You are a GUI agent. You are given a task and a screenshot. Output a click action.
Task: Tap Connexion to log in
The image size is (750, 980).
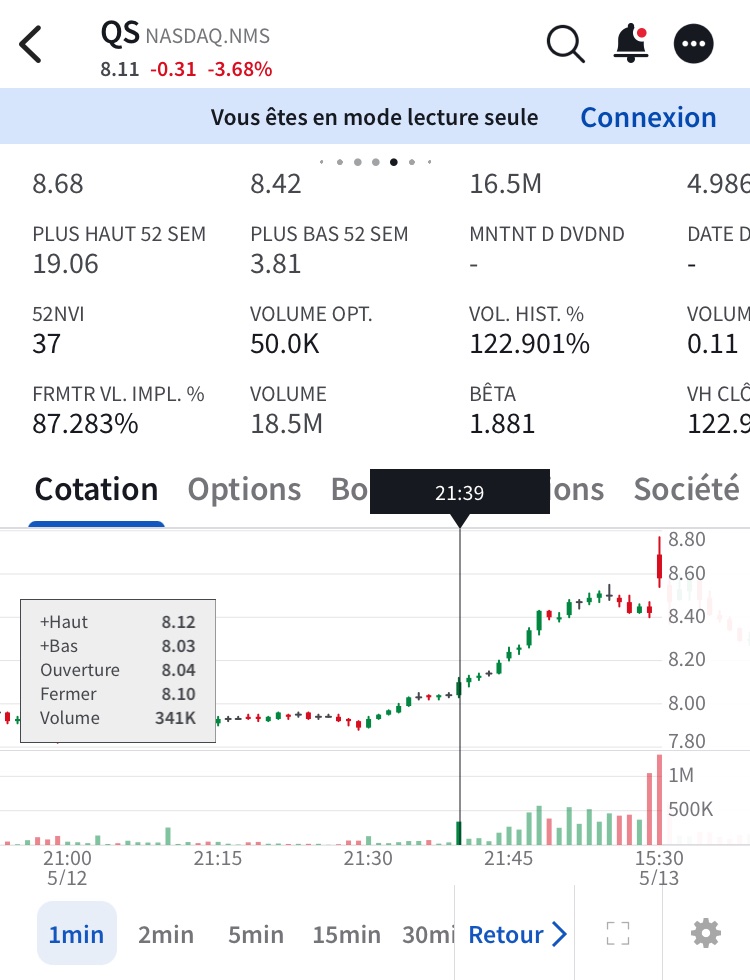[648, 118]
